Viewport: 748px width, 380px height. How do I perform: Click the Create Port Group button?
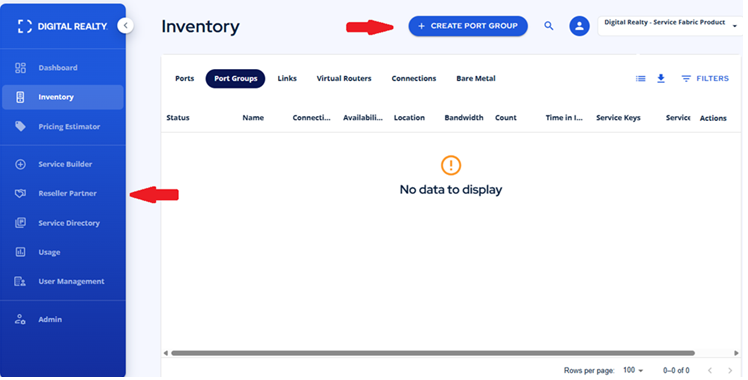pos(468,26)
